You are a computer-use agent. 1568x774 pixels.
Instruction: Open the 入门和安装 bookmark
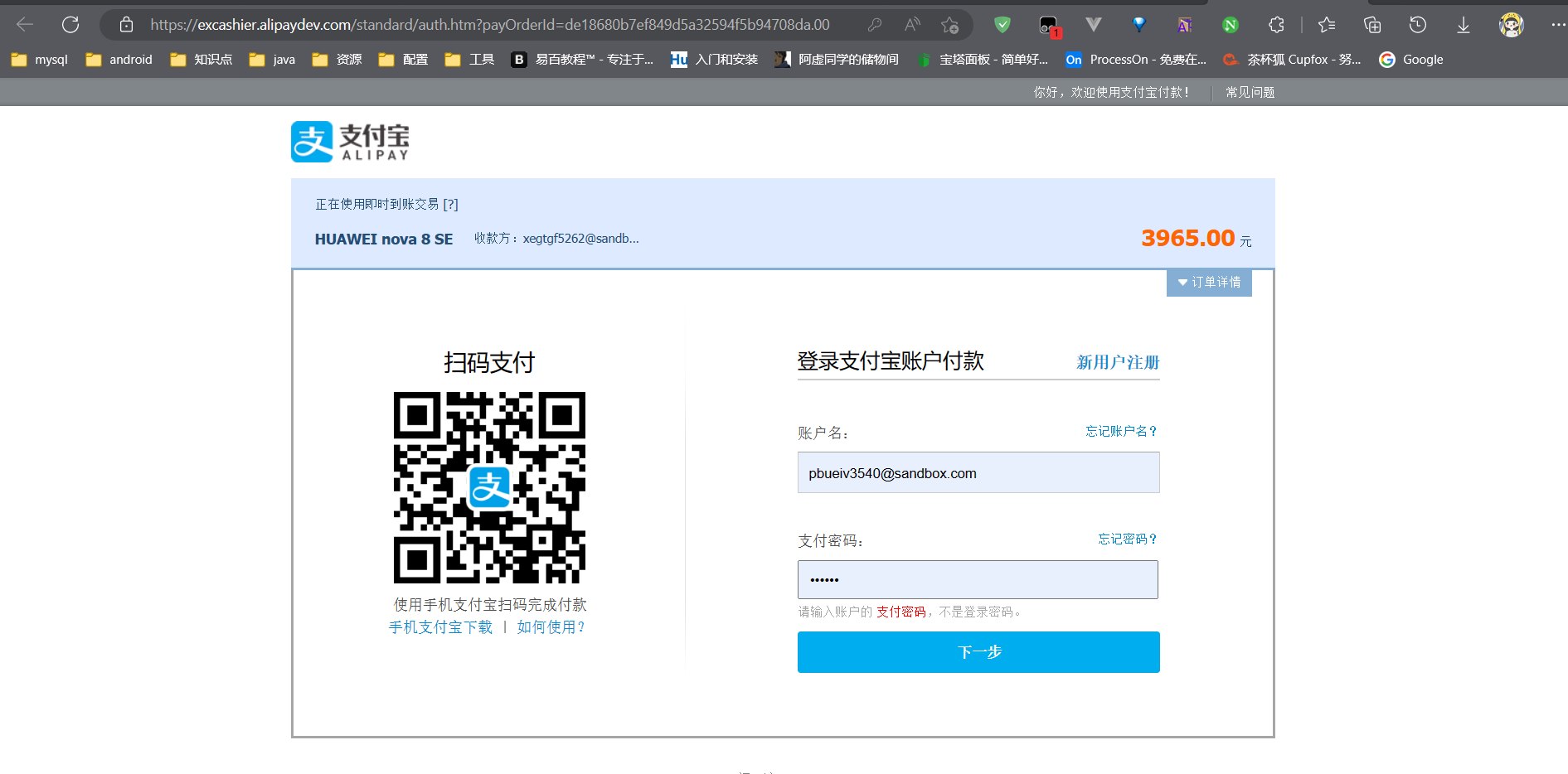[x=715, y=60]
